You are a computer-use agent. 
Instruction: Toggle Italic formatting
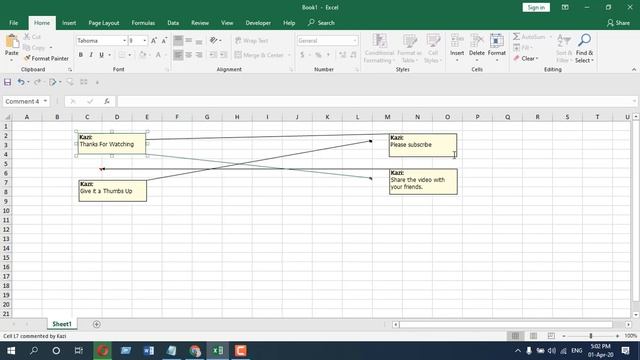click(x=91, y=55)
